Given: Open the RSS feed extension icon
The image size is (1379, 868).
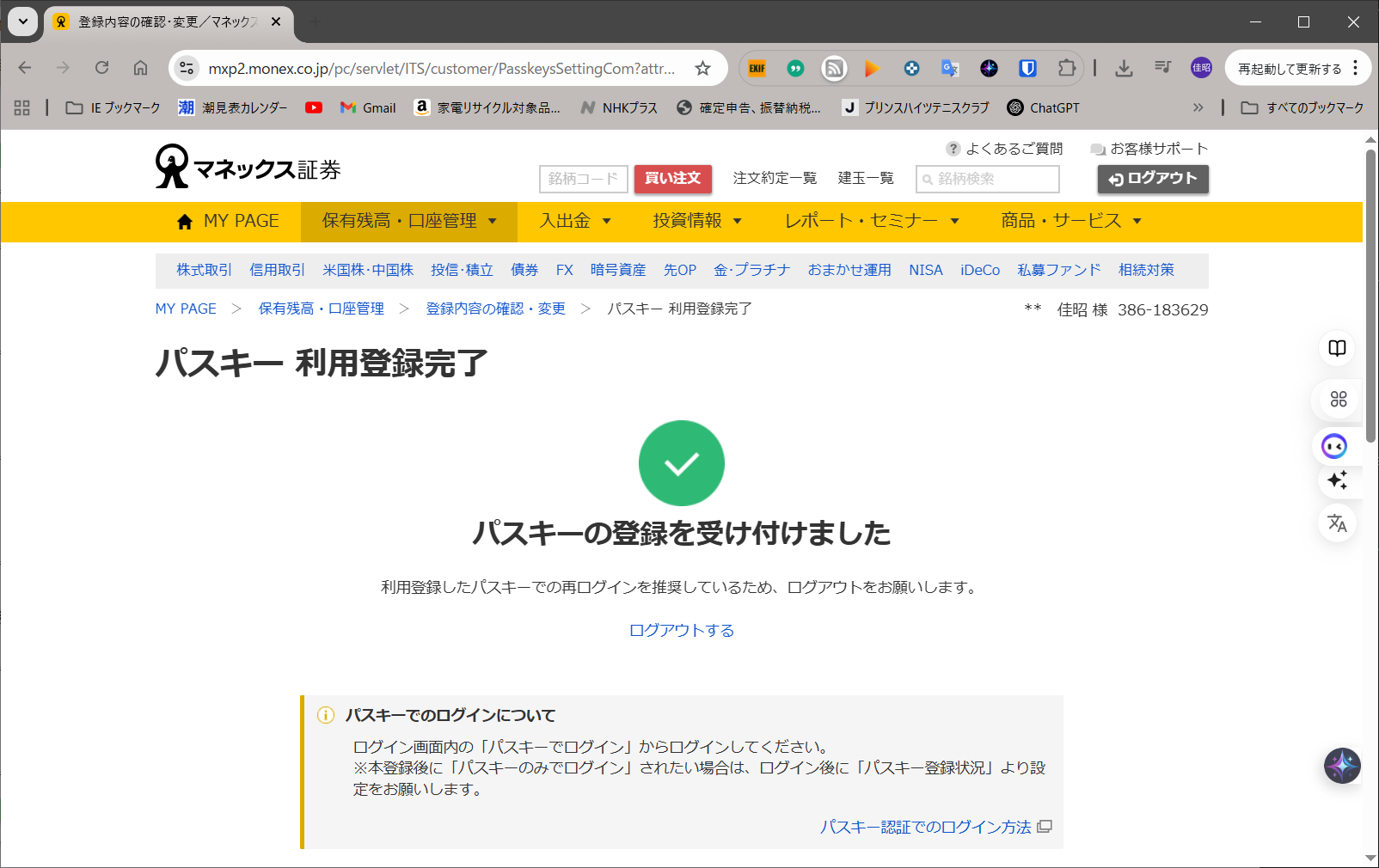Looking at the screenshot, I should pos(834,69).
